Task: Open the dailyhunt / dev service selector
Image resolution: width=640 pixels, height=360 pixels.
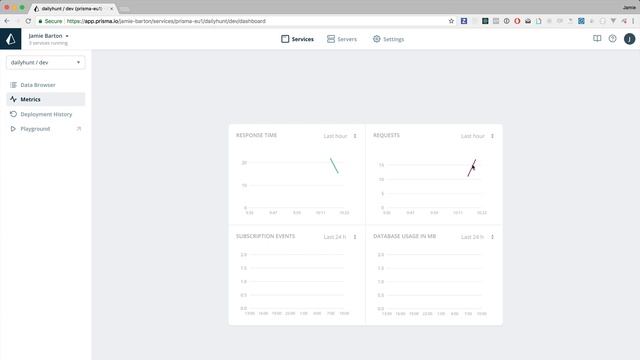Action: coord(46,62)
